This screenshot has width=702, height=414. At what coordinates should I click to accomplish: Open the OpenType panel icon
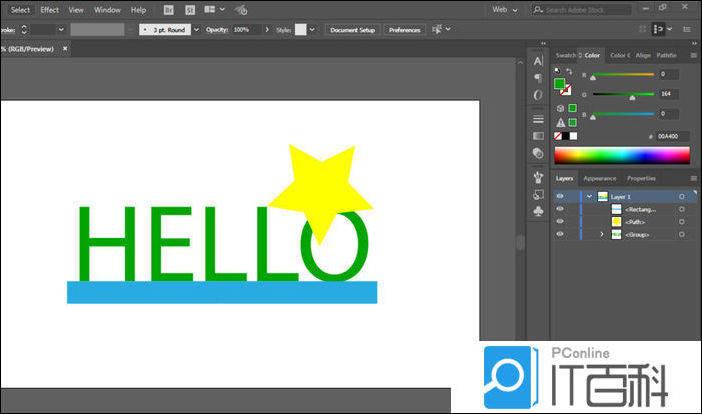click(538, 95)
